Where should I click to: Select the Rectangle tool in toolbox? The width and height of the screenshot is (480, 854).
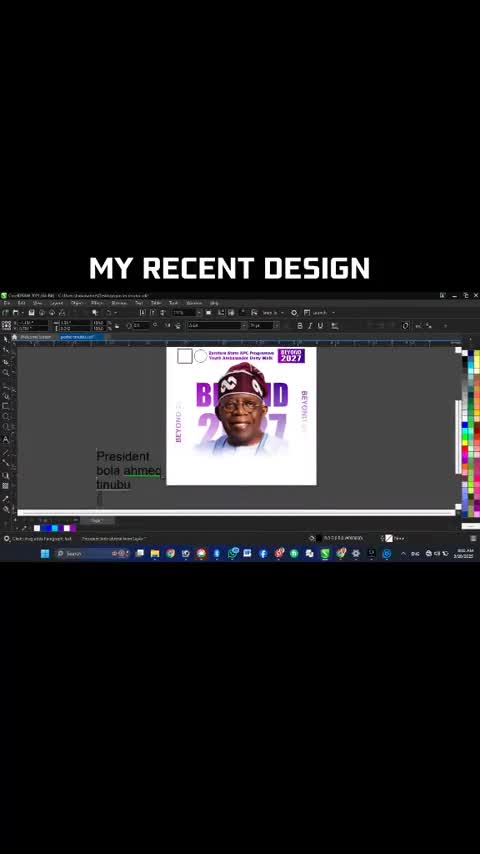coord(6,406)
